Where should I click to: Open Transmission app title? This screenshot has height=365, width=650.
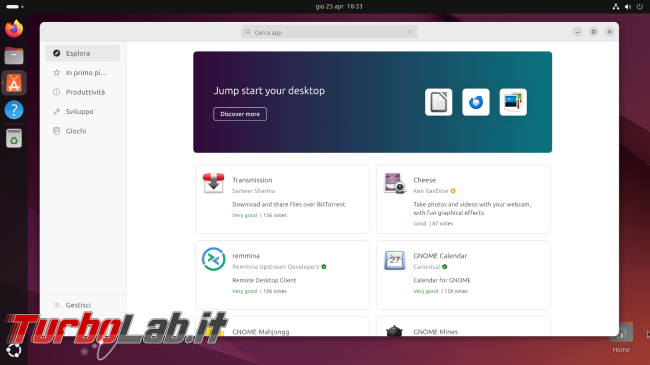click(252, 180)
